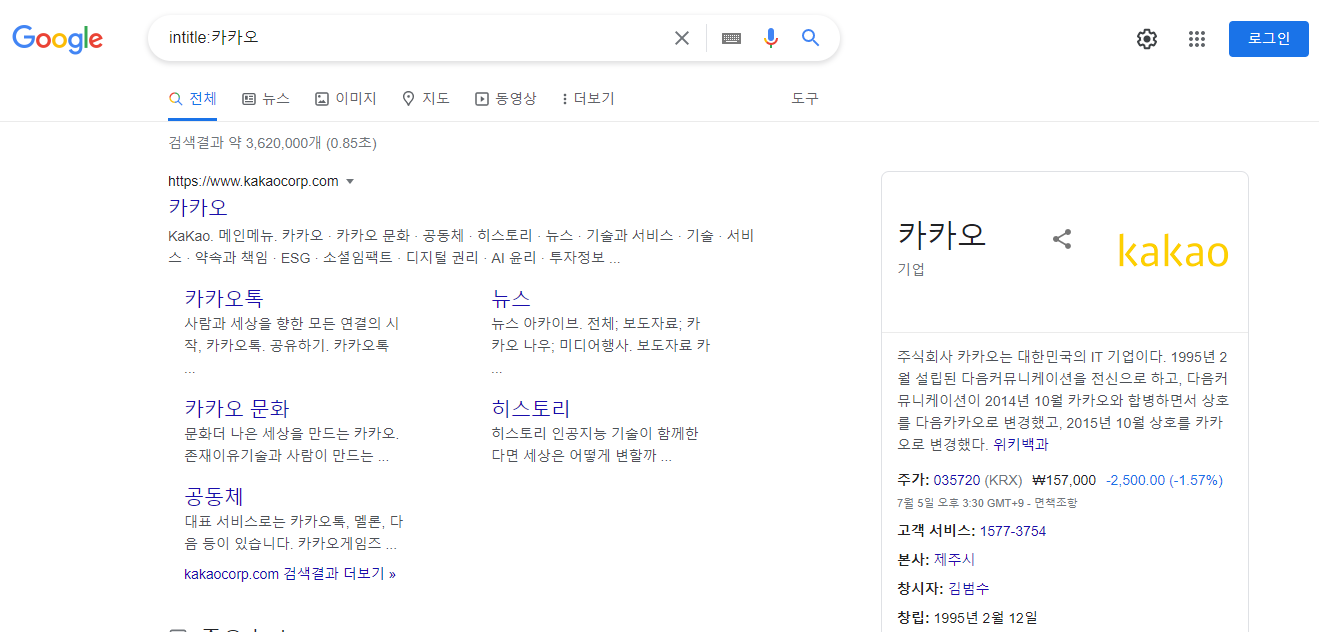Open the 카카오 main result title
This screenshot has width=1319, height=632.
(198, 207)
